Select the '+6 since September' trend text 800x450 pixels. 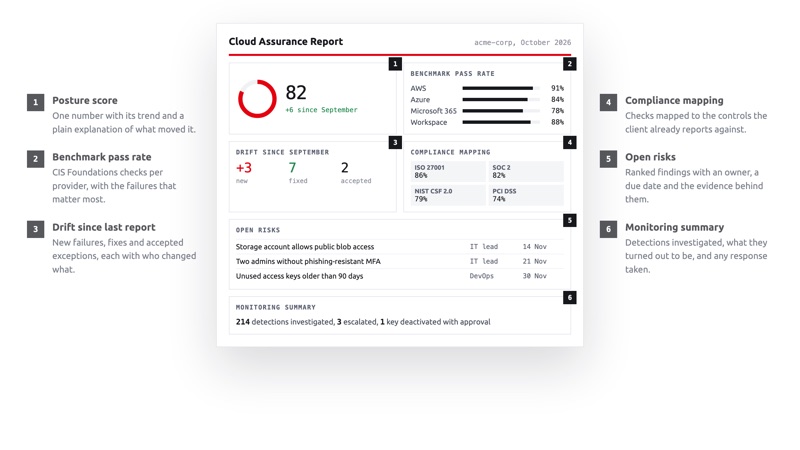pos(321,110)
